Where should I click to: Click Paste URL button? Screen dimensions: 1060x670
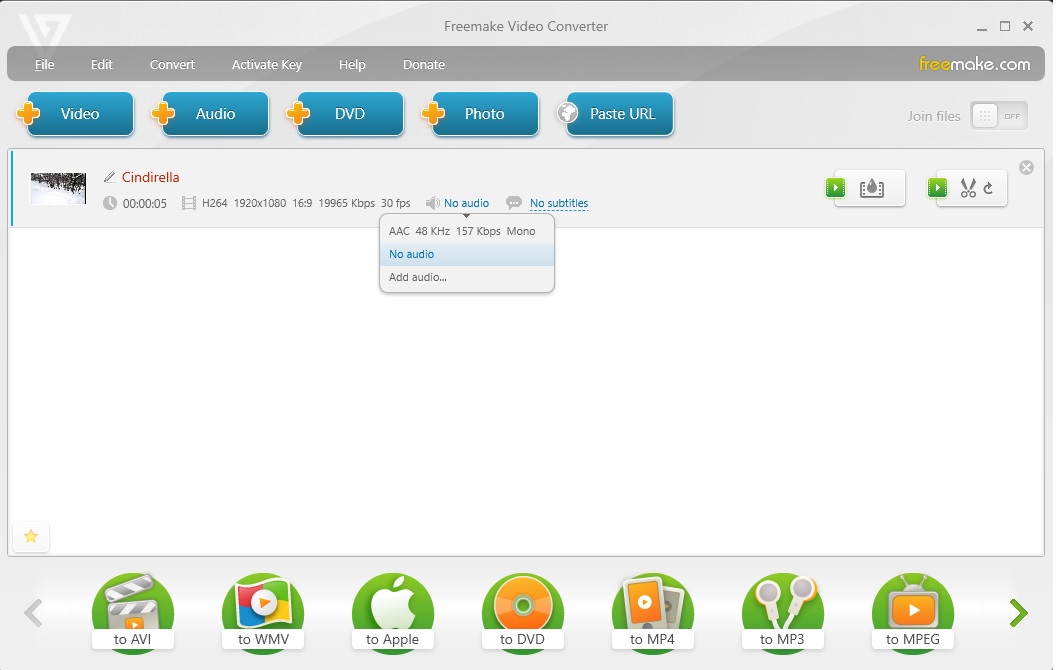[x=615, y=114]
